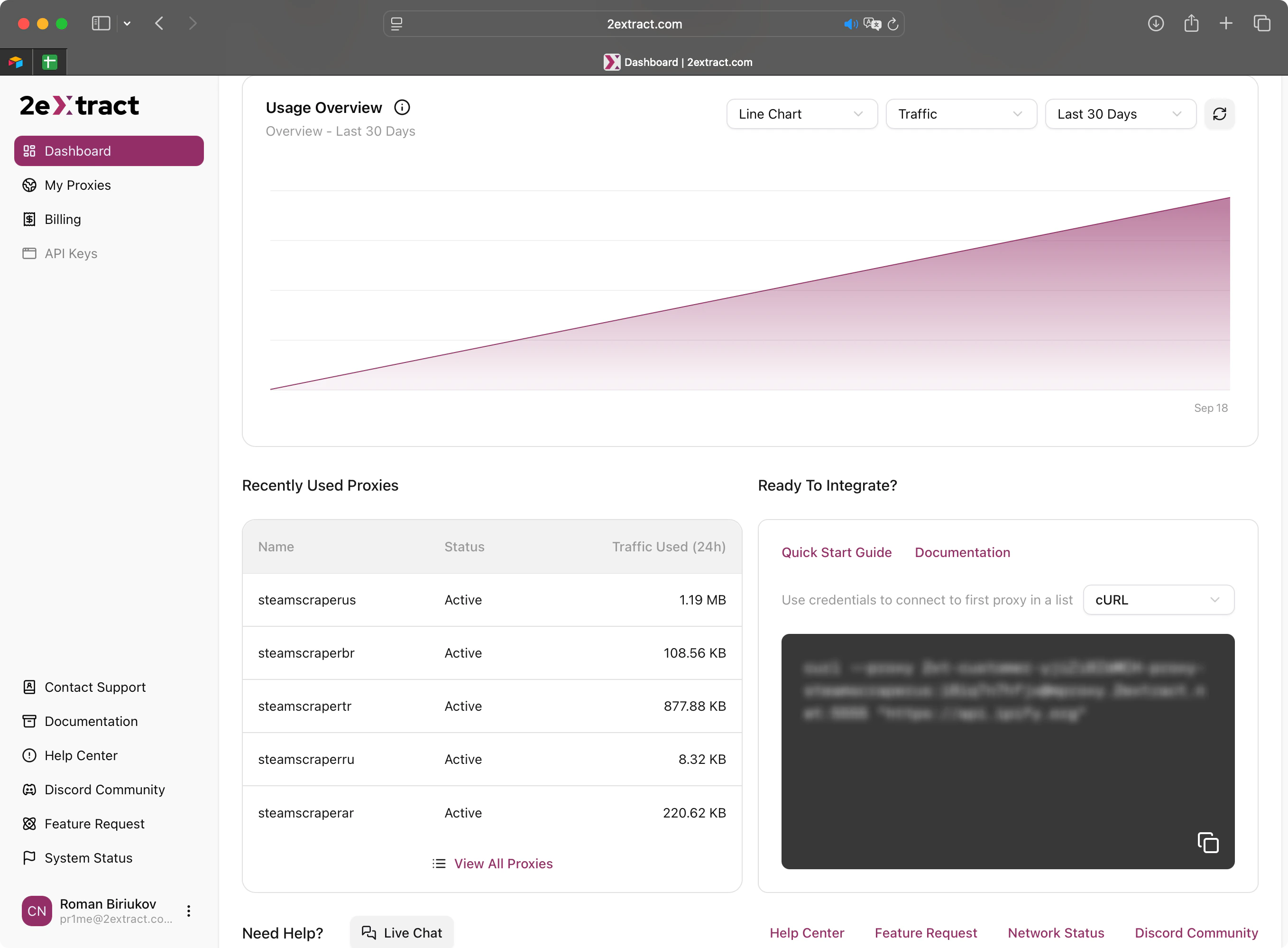
Task: Expand the Traffic metric dropdown
Action: 961,113
